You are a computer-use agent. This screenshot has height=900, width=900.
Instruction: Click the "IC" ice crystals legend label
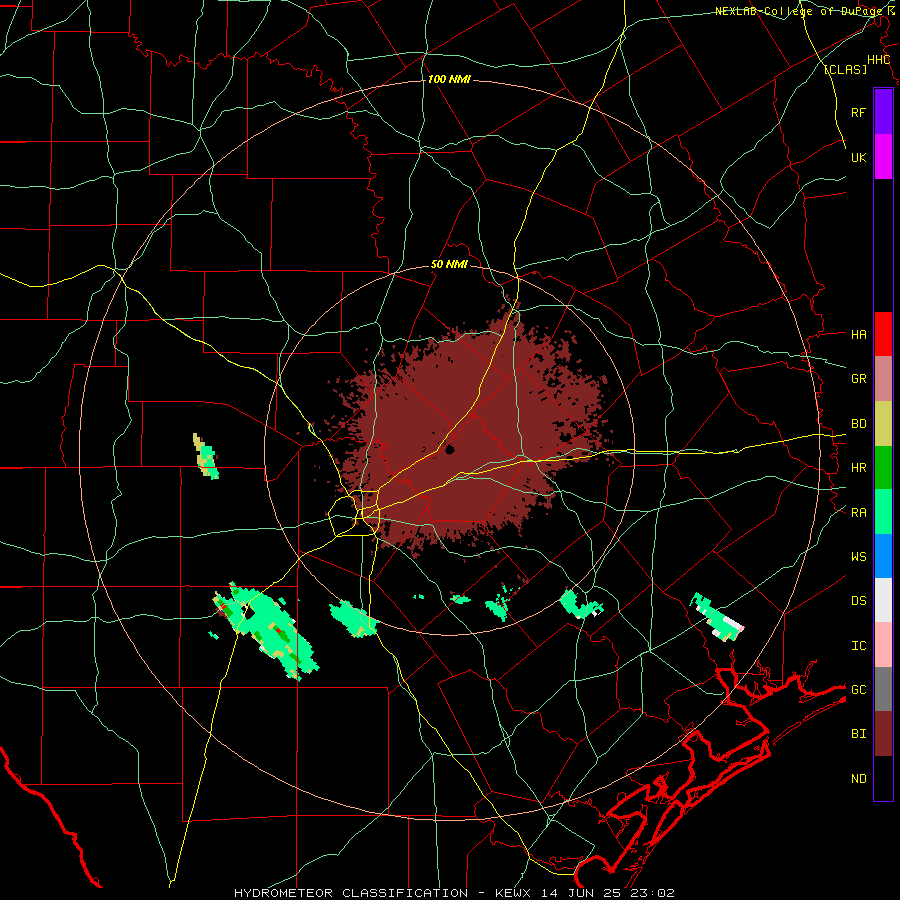point(858,646)
